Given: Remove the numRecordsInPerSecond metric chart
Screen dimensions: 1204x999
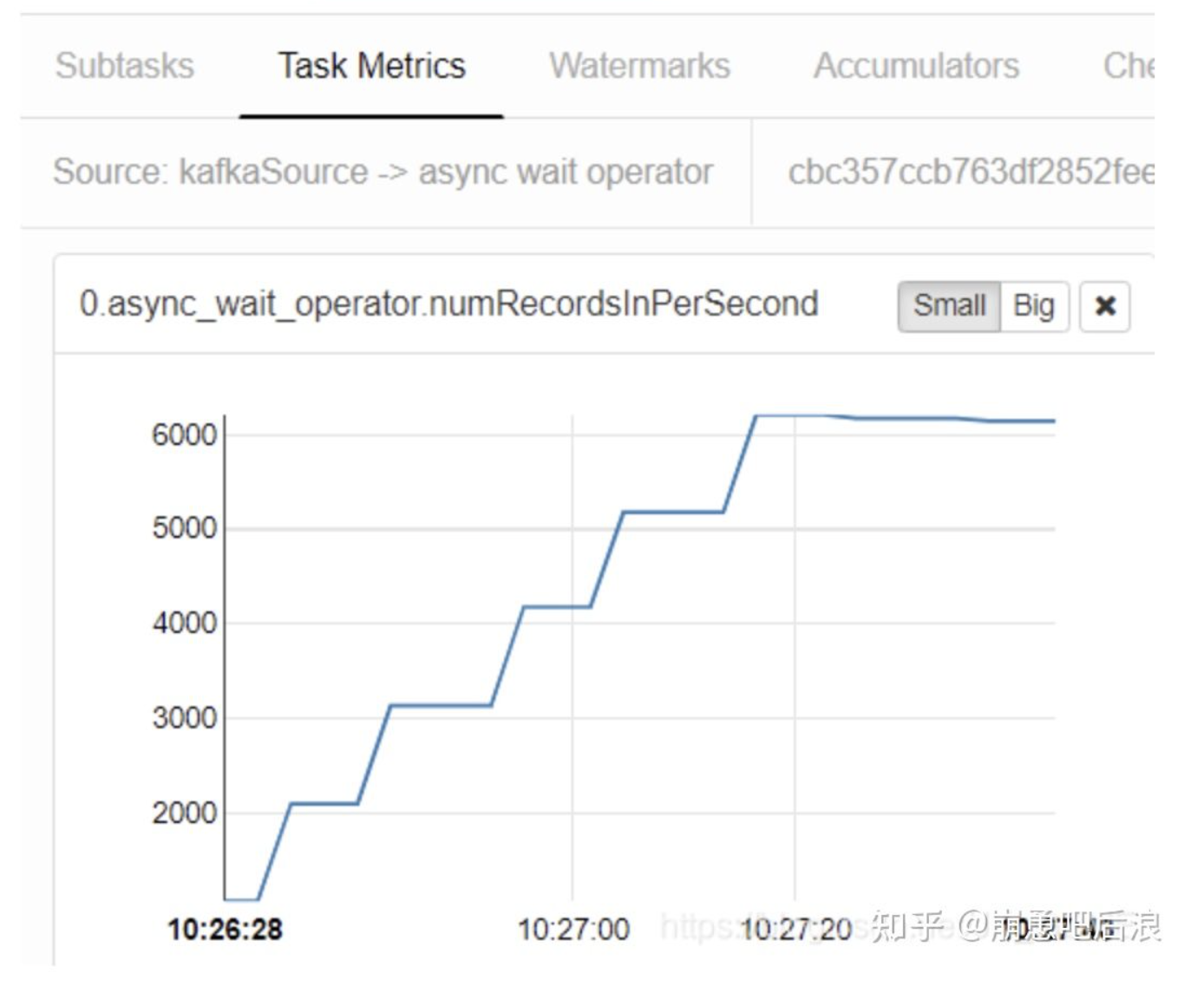Looking at the screenshot, I should pos(1105,306).
